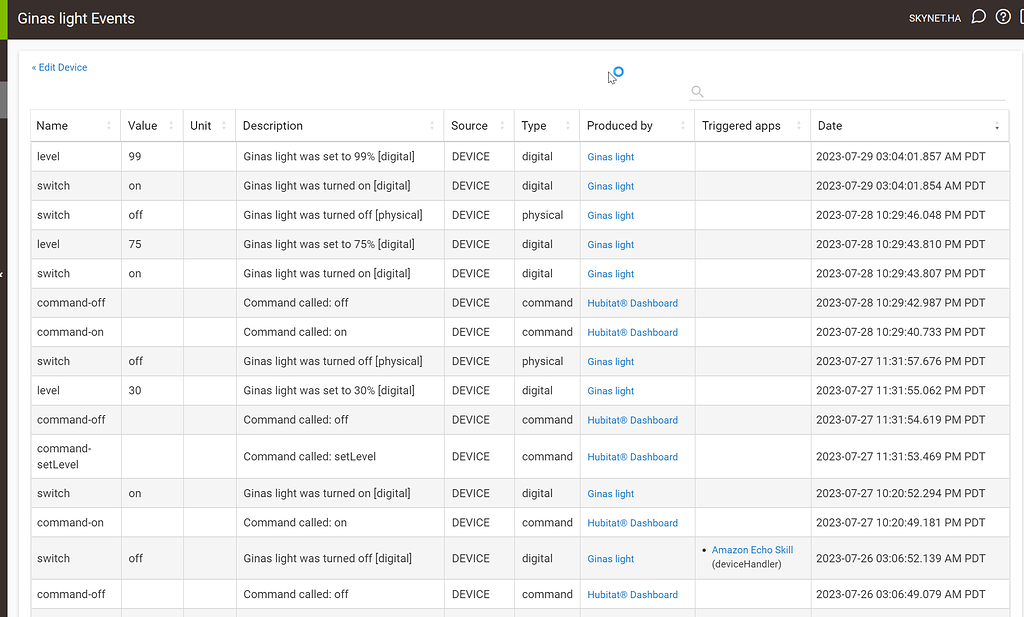The image size is (1024, 617).
Task: Click the search magnifier icon
Action: 697,91
